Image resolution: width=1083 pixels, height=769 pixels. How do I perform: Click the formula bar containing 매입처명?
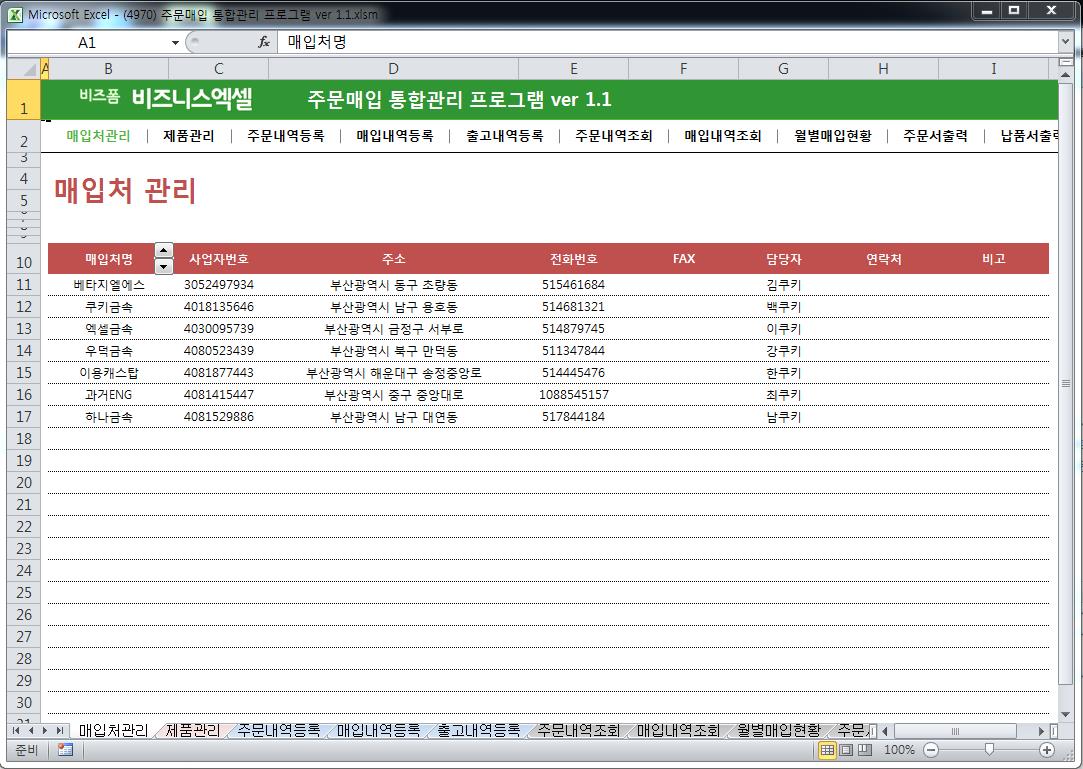667,42
